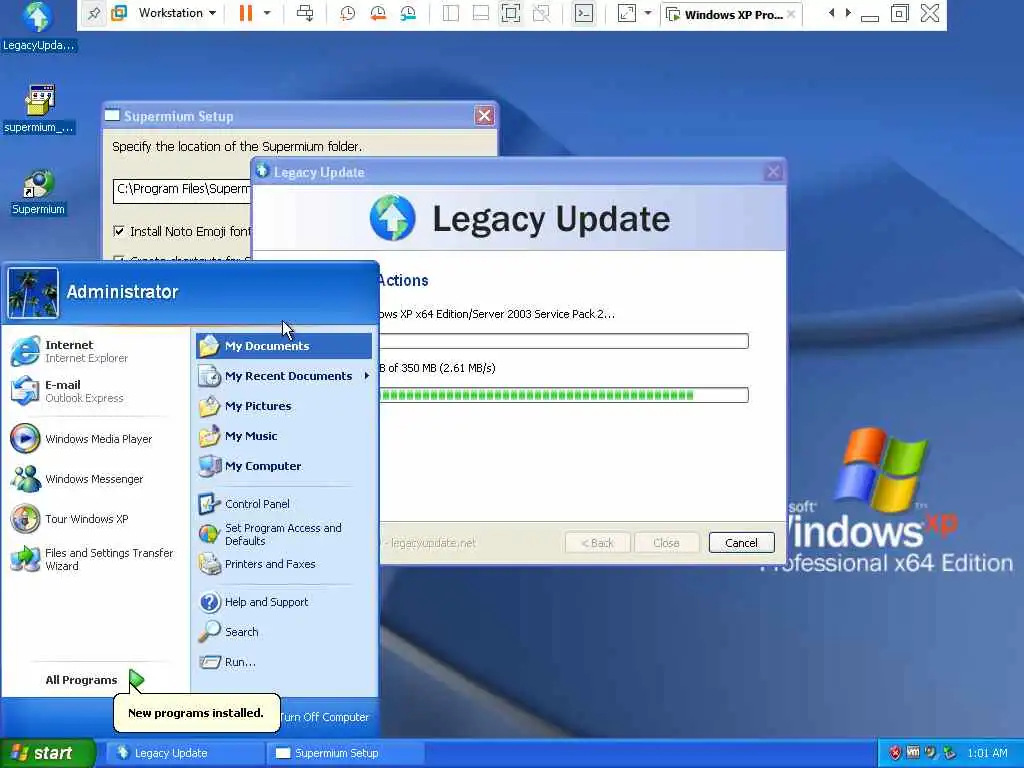
Task: Click the New programs installed balloon
Action: click(196, 712)
